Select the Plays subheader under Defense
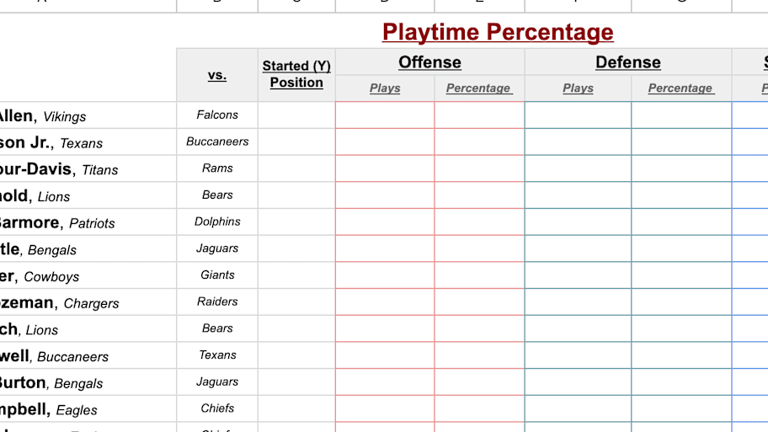768x432 pixels. (578, 88)
